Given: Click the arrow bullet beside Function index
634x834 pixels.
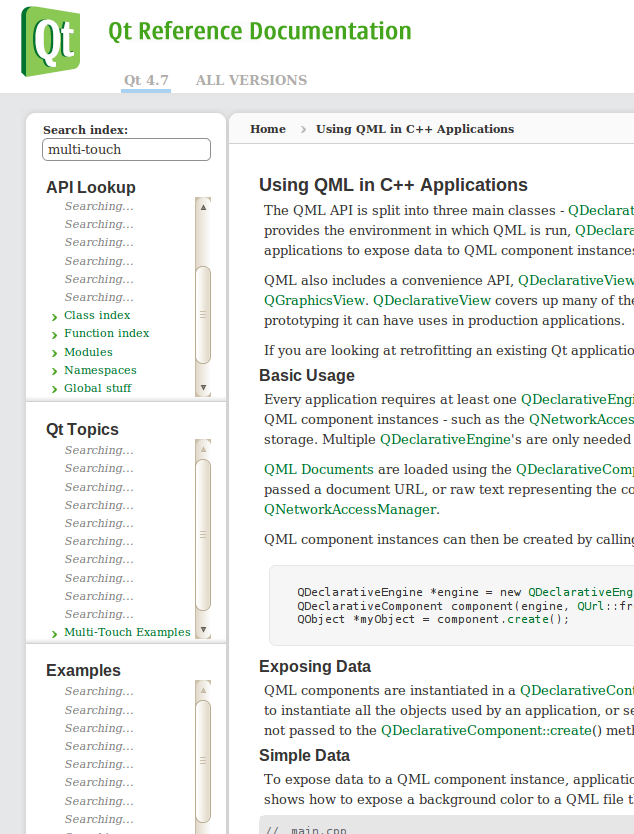Looking at the screenshot, I should point(54,335).
